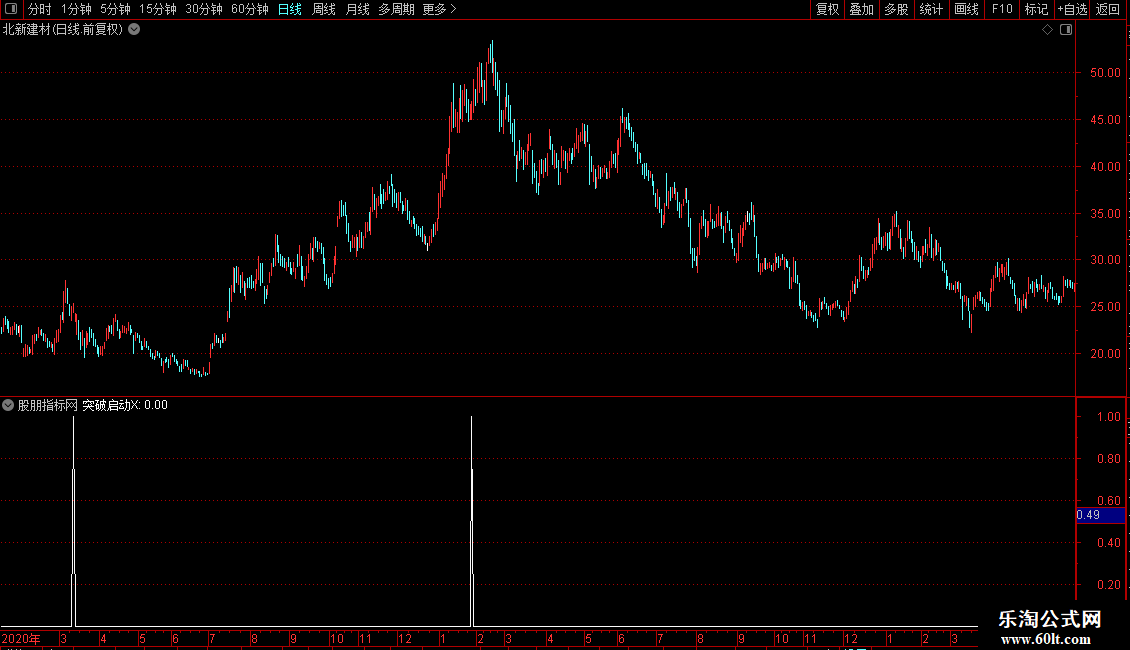Select the 15分钟 period tab
Image resolution: width=1130 pixels, height=650 pixels.
(158, 9)
